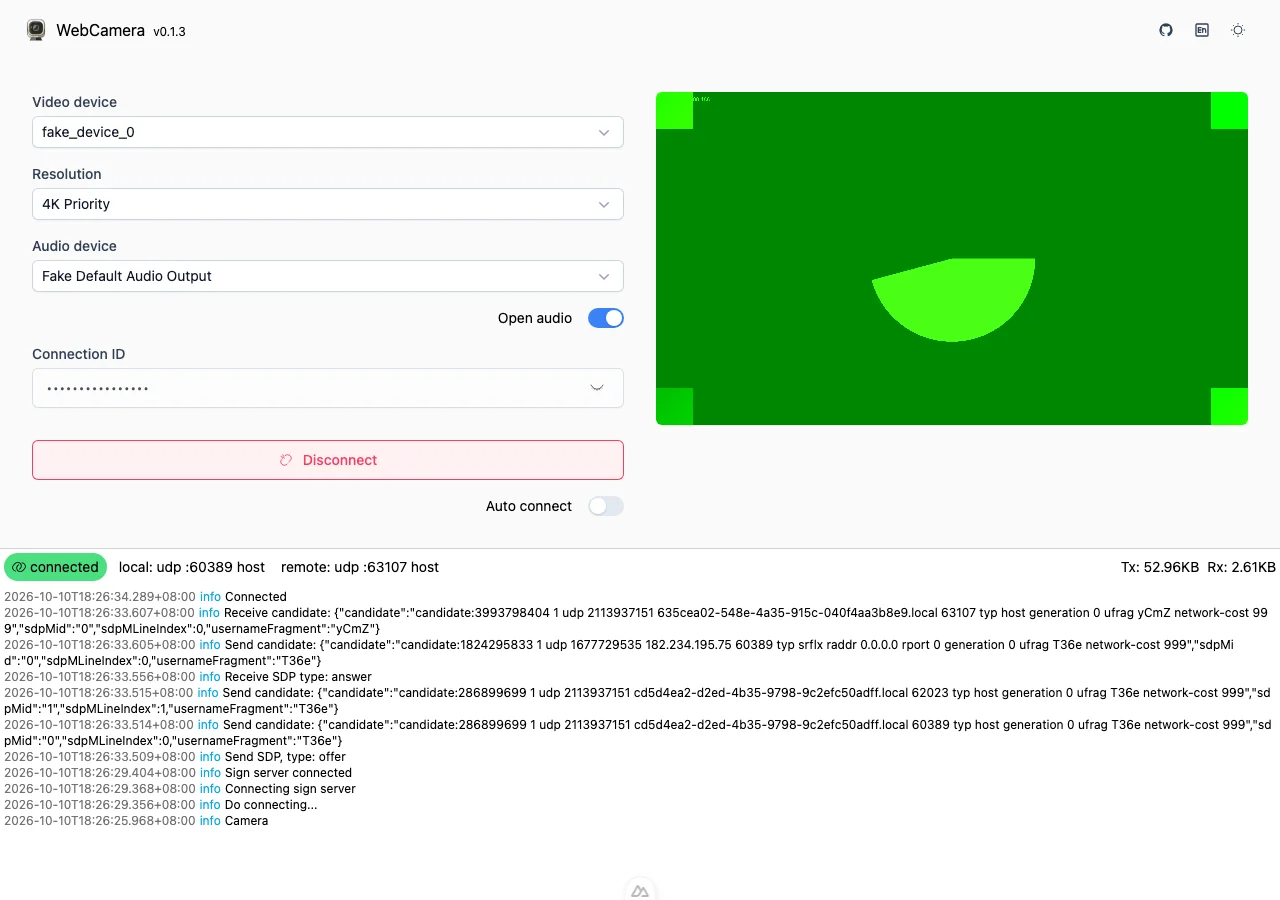This screenshot has height=900, width=1280.
Task: Turn off the Open audio switch
Action: click(606, 318)
